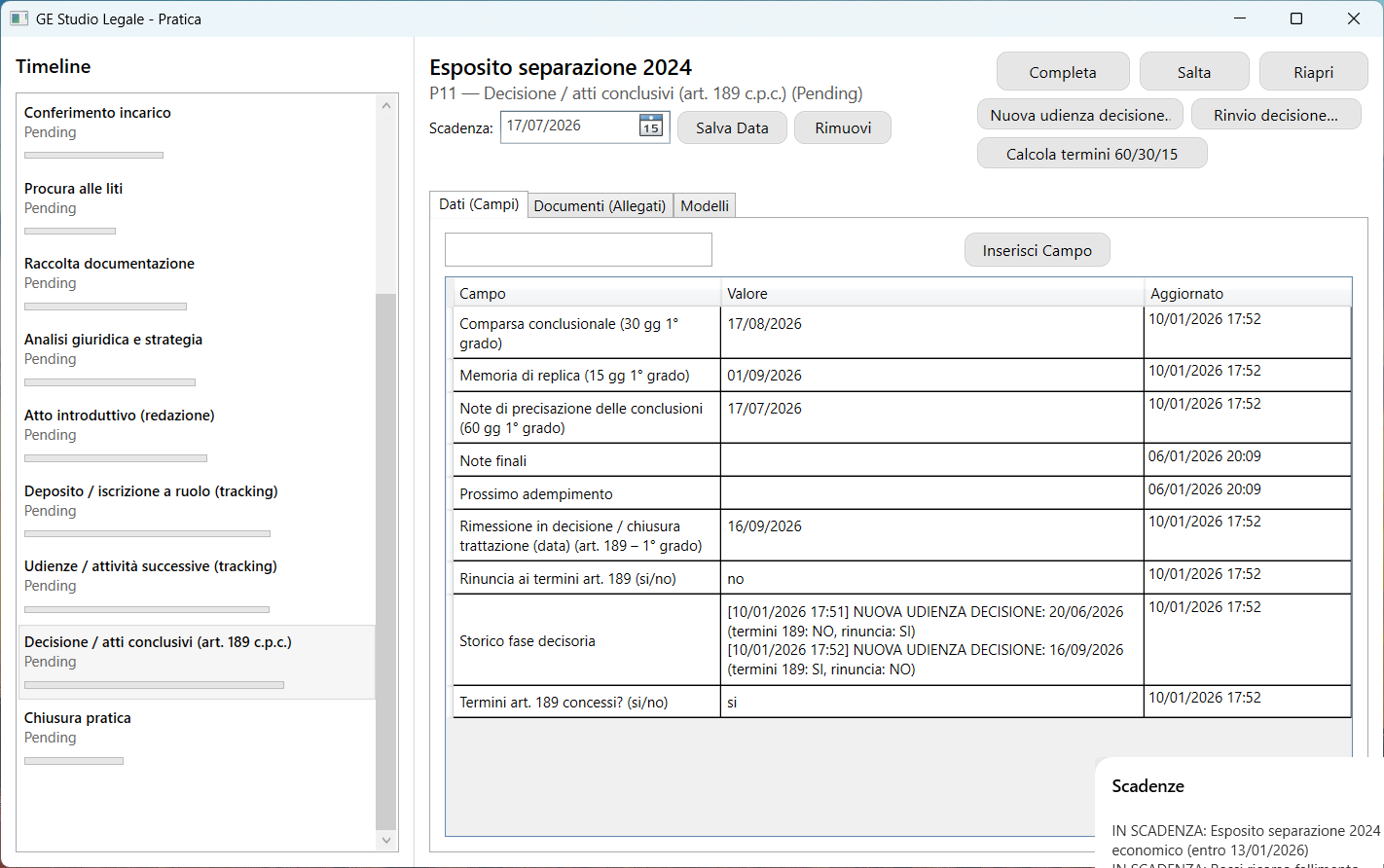Select Conferimento incarico in Timeline
Screen dimensions: 1384x868
(x=97, y=113)
